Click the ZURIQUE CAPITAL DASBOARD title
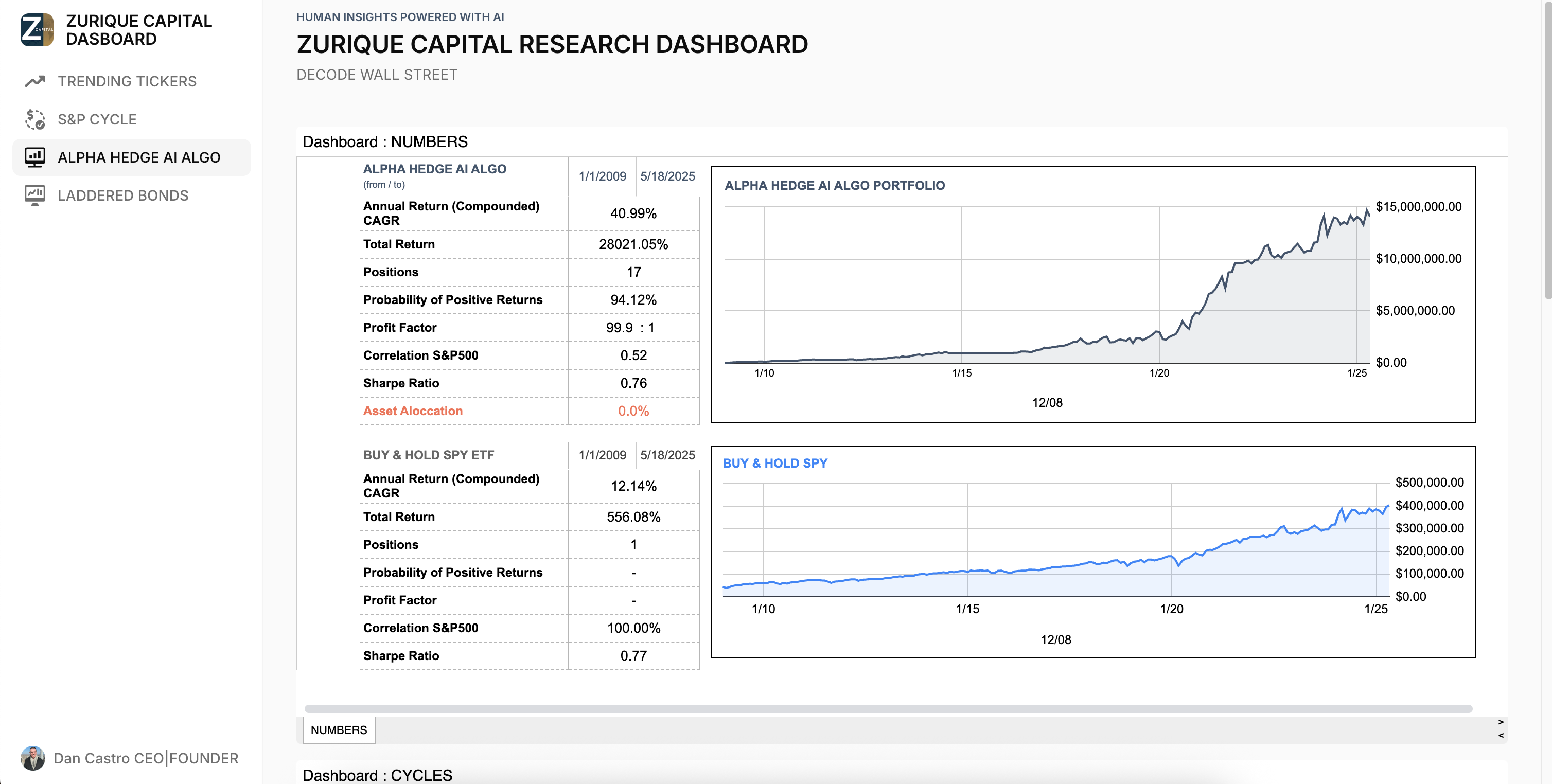Image resolution: width=1552 pixels, height=784 pixels. tap(138, 29)
